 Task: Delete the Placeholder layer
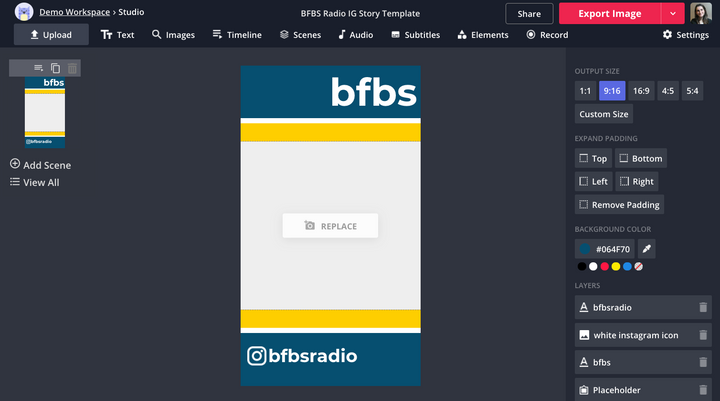pos(703,390)
